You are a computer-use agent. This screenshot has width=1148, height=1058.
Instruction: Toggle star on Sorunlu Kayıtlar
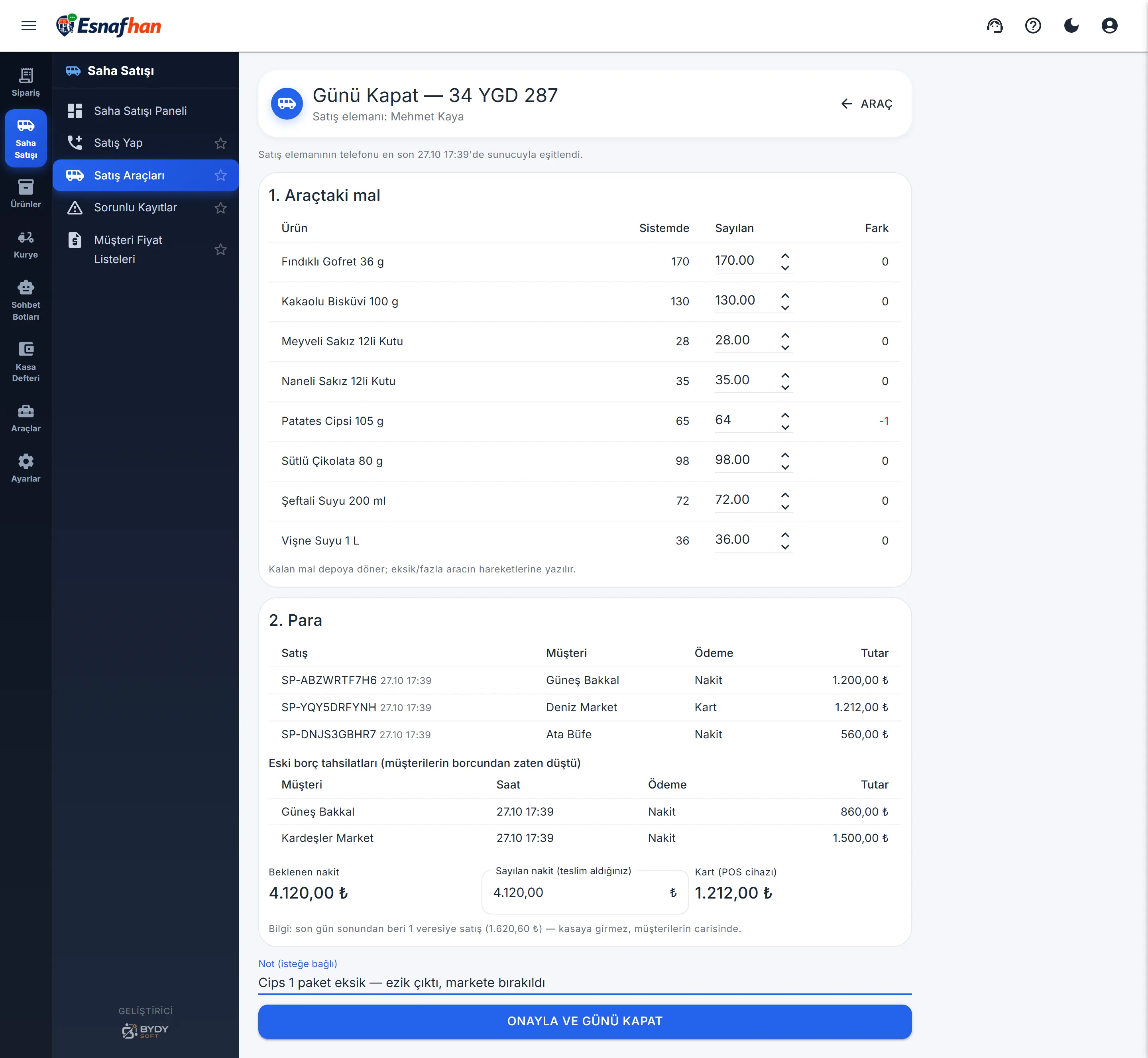point(220,208)
